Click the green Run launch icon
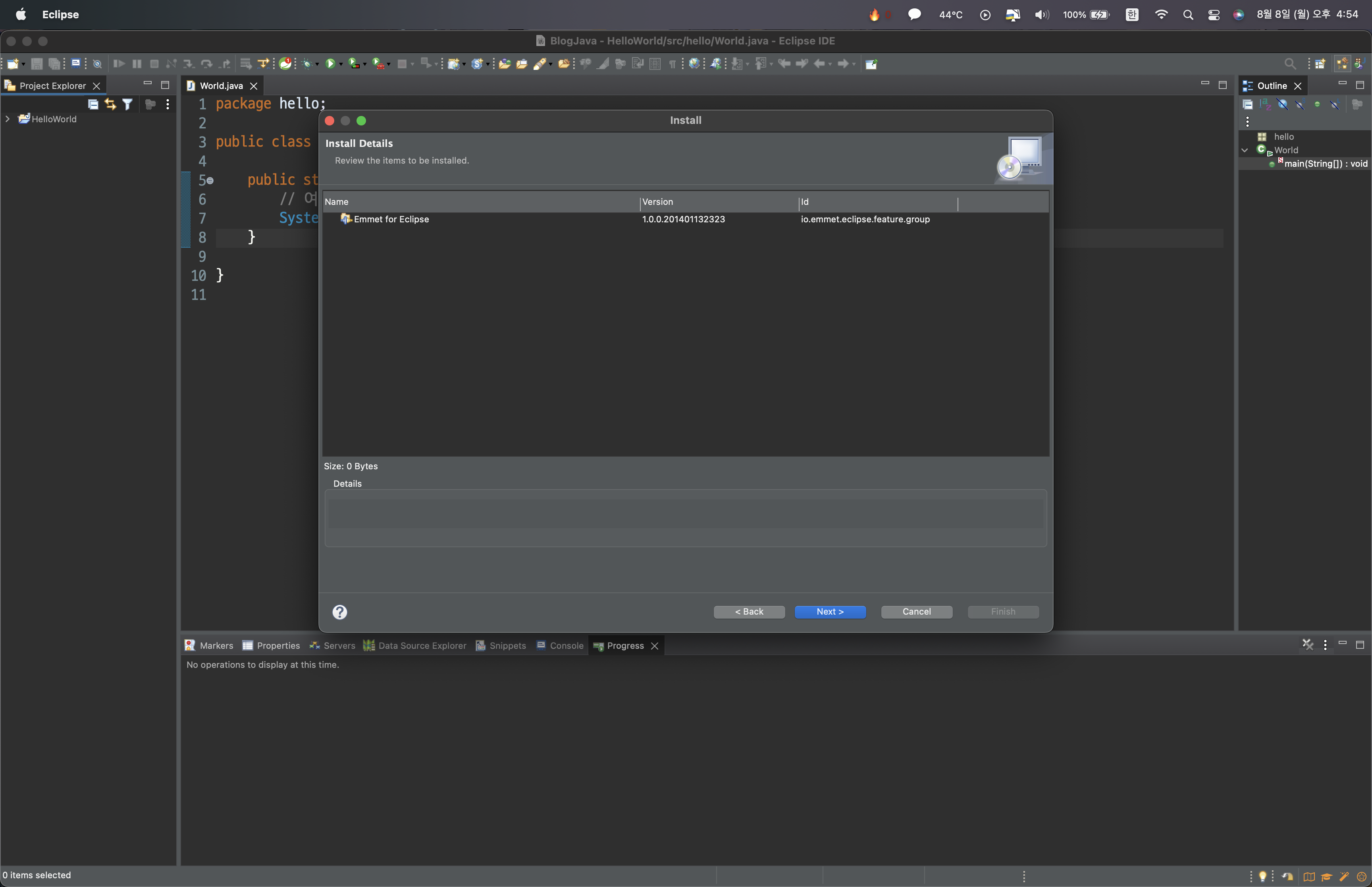 [x=330, y=64]
